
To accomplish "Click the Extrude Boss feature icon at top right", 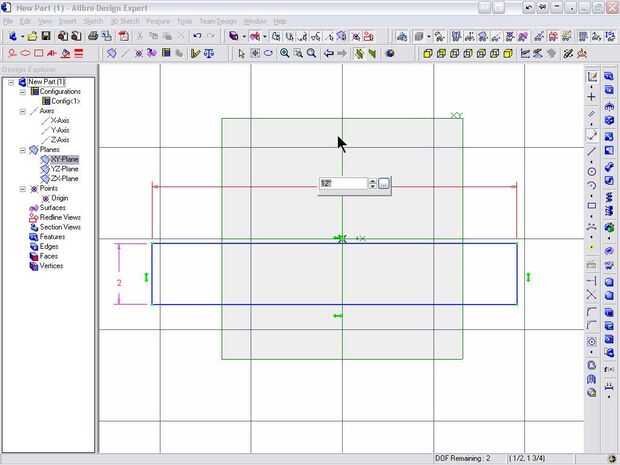I will point(609,77).
